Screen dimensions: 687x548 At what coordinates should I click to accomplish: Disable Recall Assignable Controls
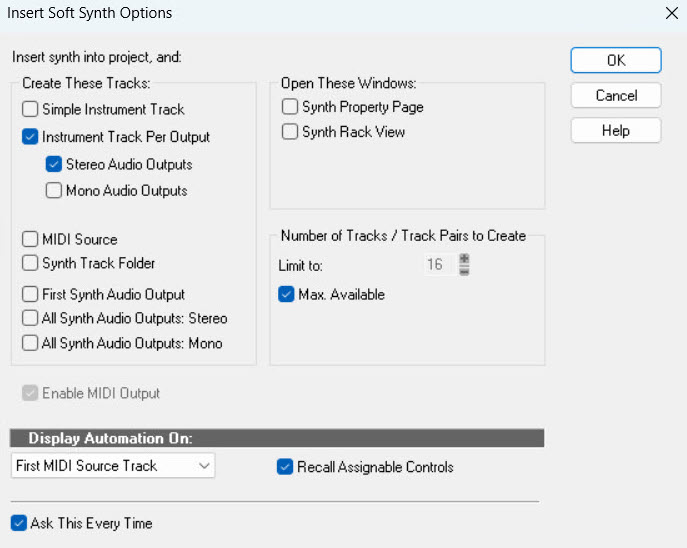pos(285,467)
